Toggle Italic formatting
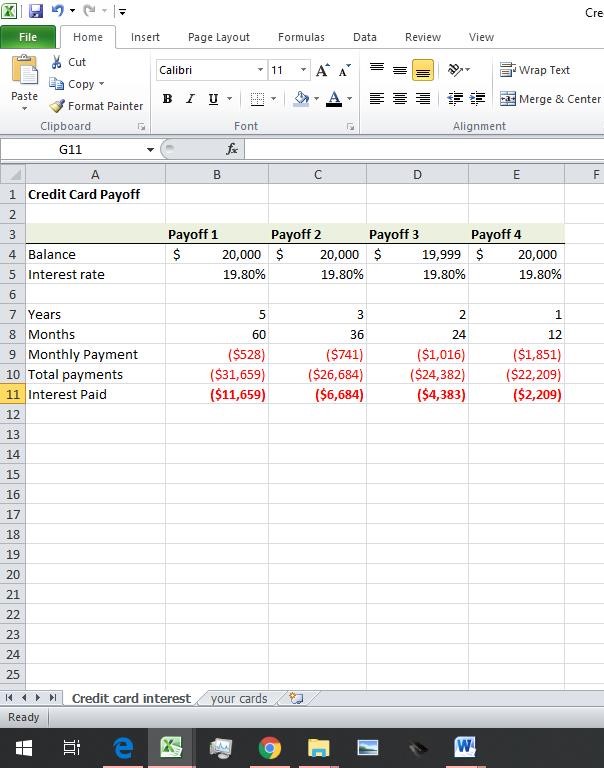The width and height of the screenshot is (604, 768). click(190, 99)
